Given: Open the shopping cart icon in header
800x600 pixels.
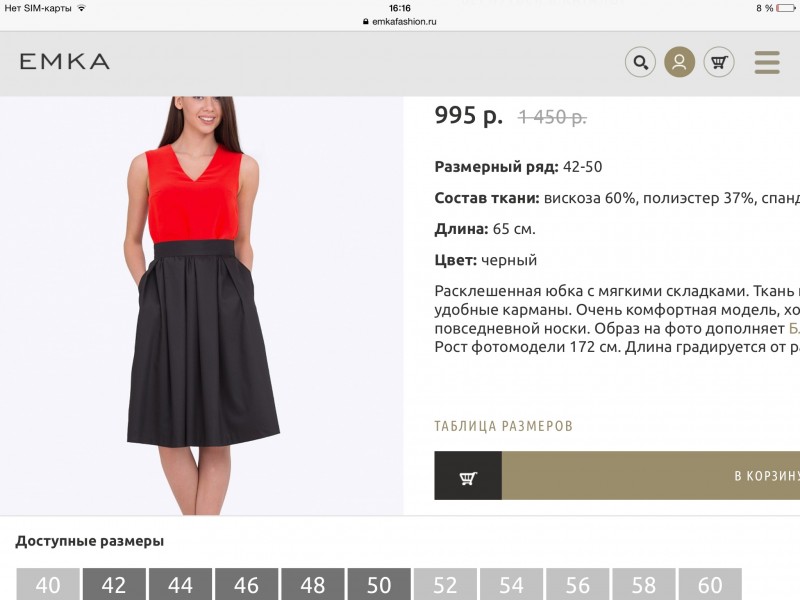Looking at the screenshot, I should (718, 62).
